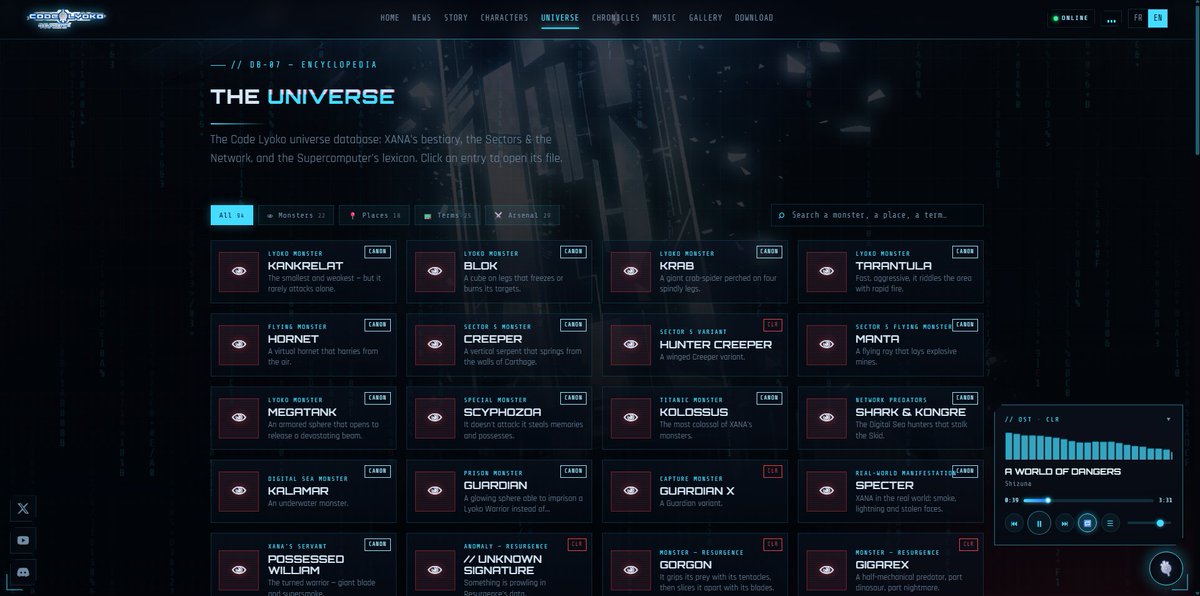Switch site language to French
Screen dimensions: 1200x596
click(1138, 18)
